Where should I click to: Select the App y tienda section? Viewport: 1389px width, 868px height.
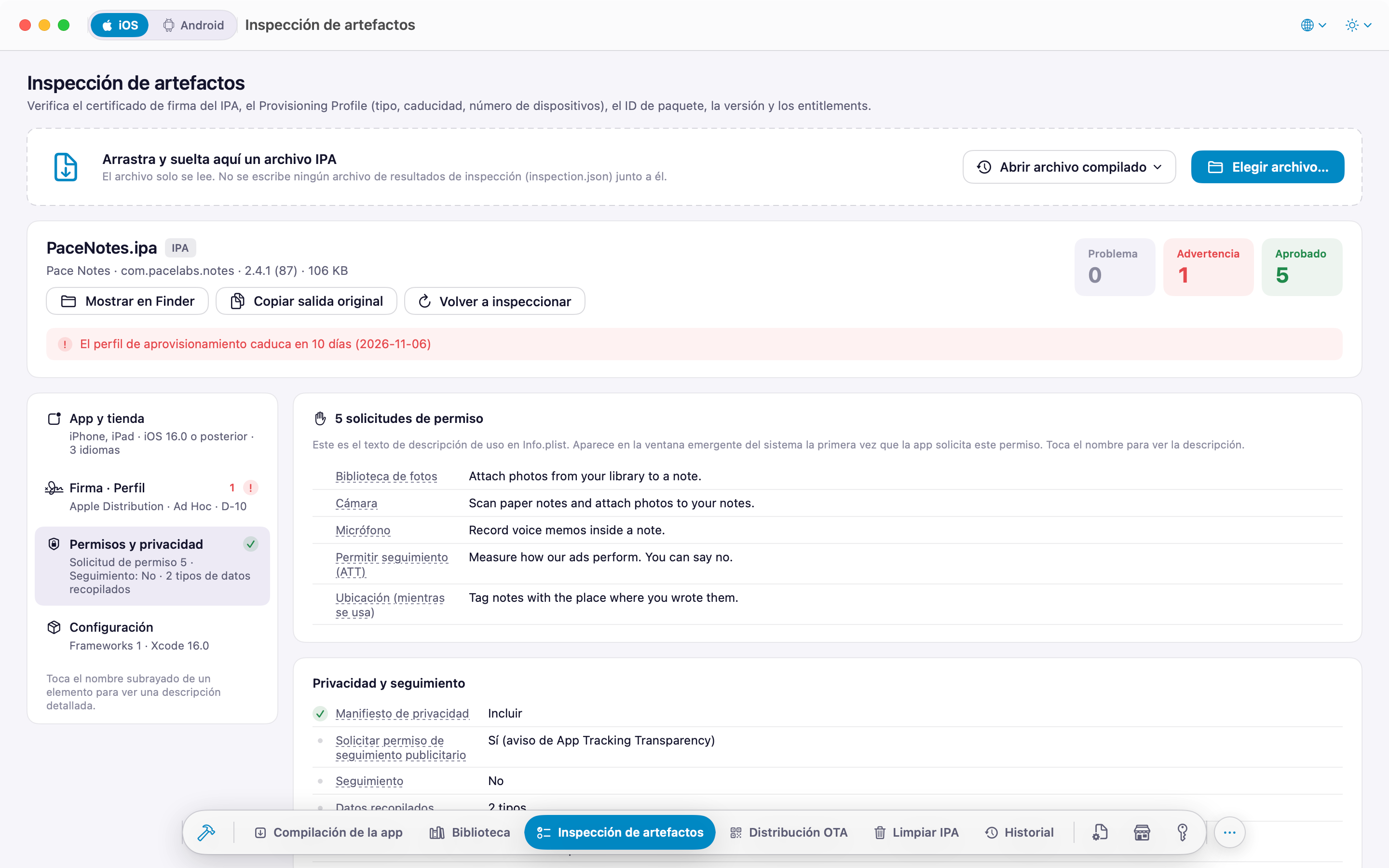tap(152, 434)
